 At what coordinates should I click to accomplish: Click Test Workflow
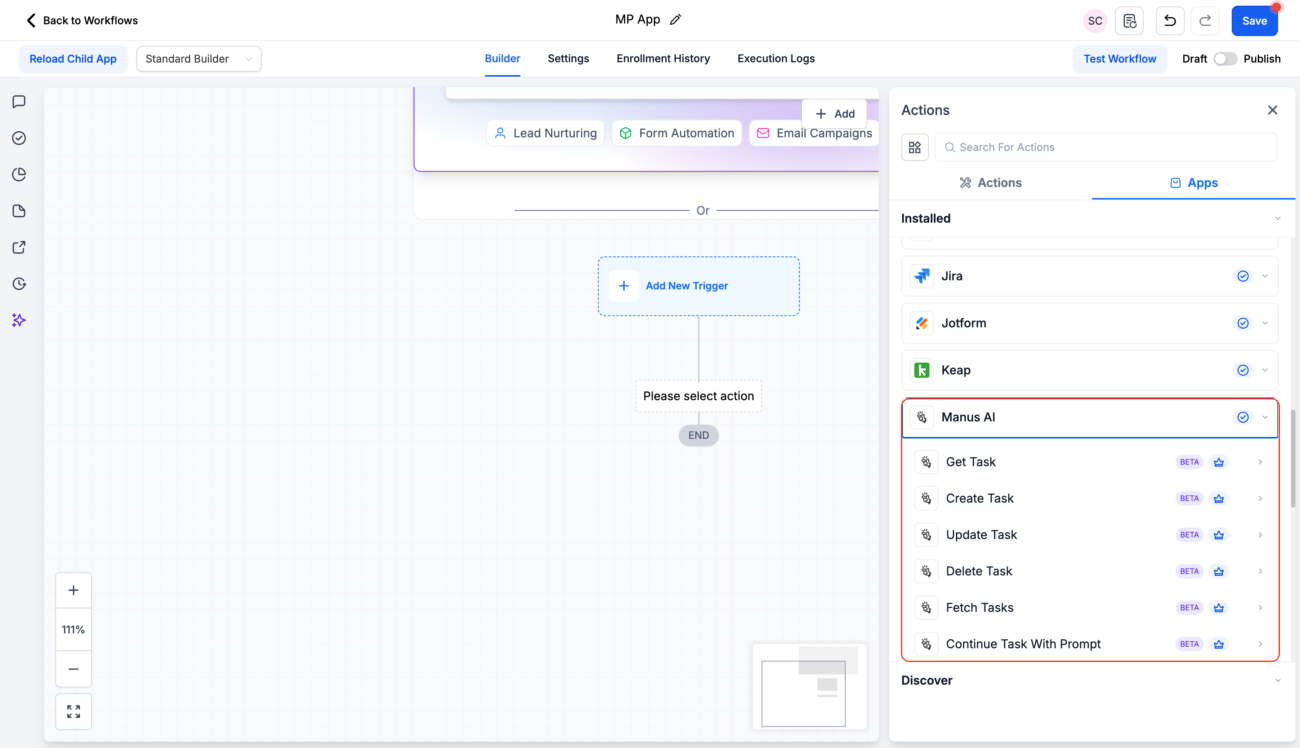[x=1119, y=58]
